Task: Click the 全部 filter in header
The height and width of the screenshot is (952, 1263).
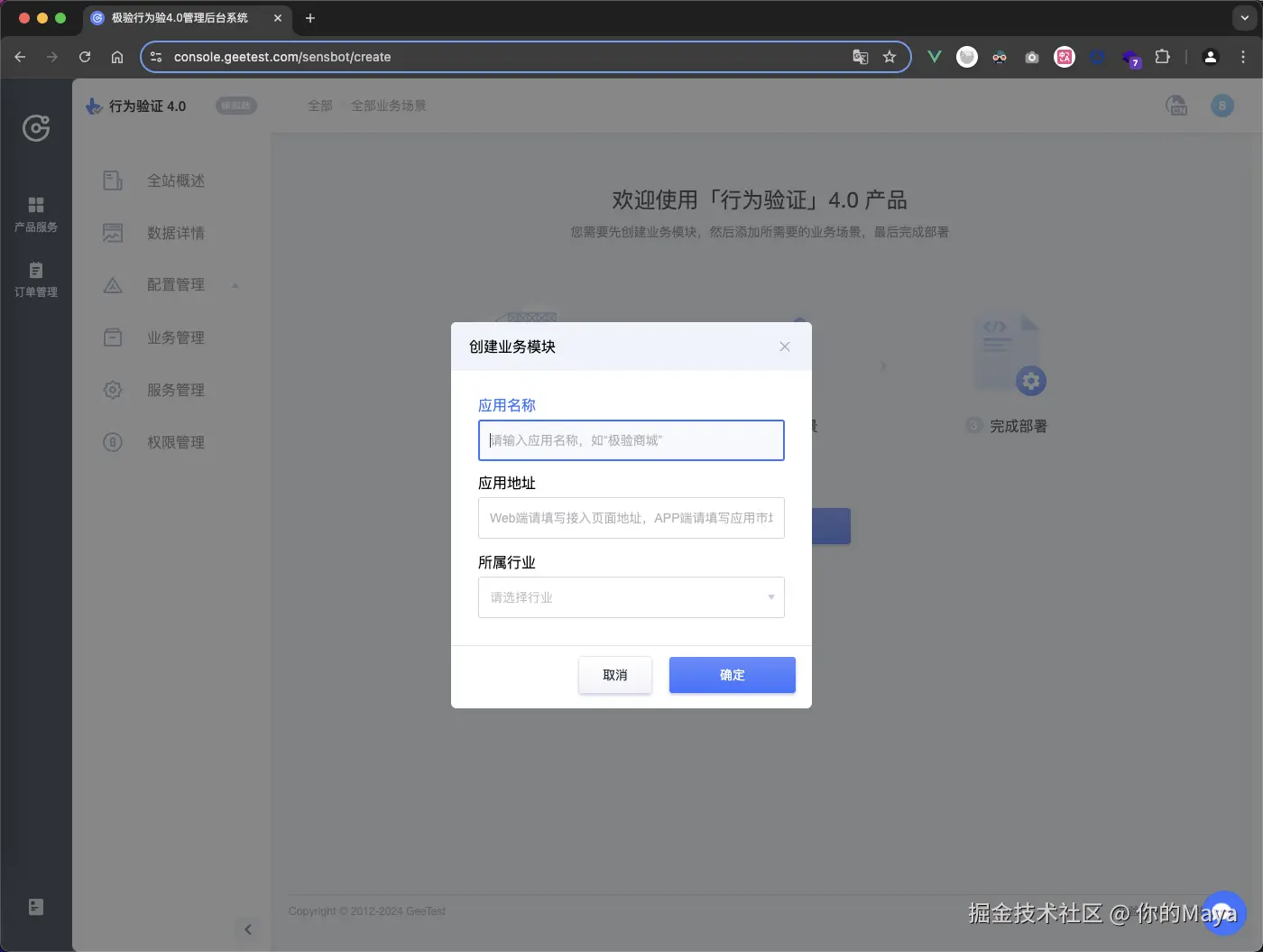Action: [320, 106]
